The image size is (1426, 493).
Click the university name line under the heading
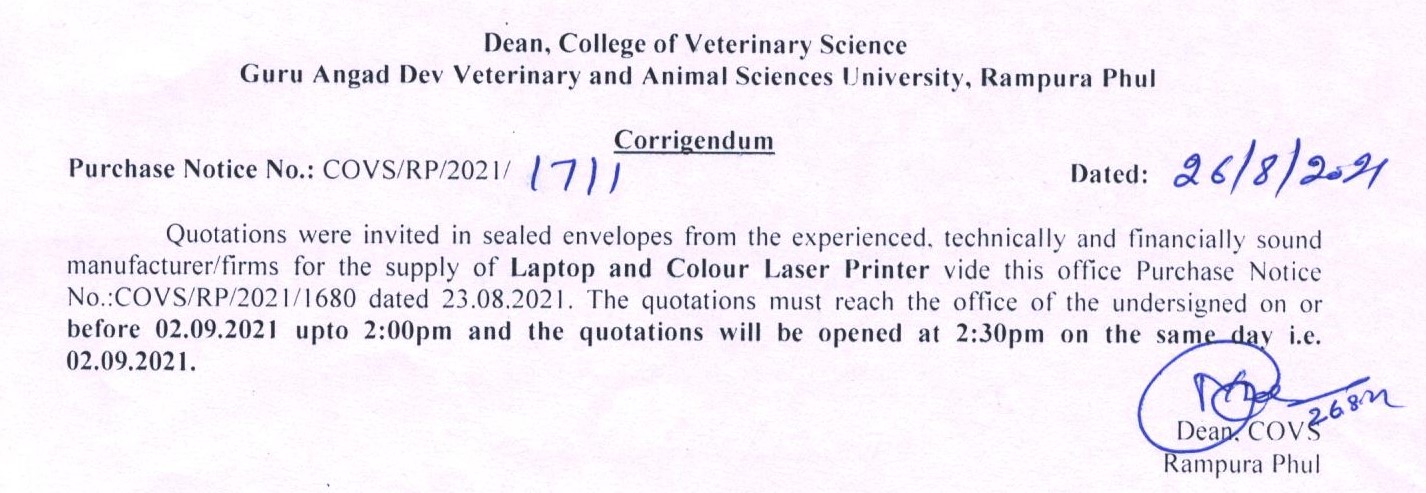click(x=696, y=79)
